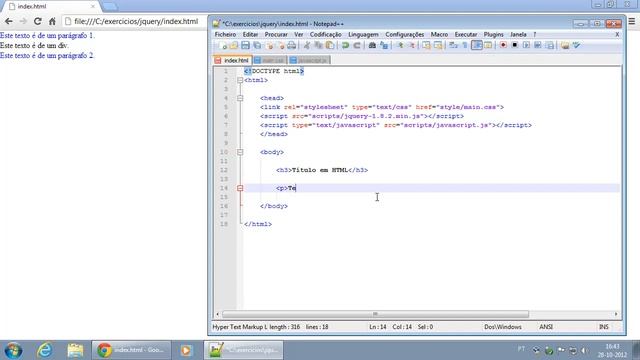The width and height of the screenshot is (640, 360).
Task: Open the Janela menu
Action: (518, 35)
